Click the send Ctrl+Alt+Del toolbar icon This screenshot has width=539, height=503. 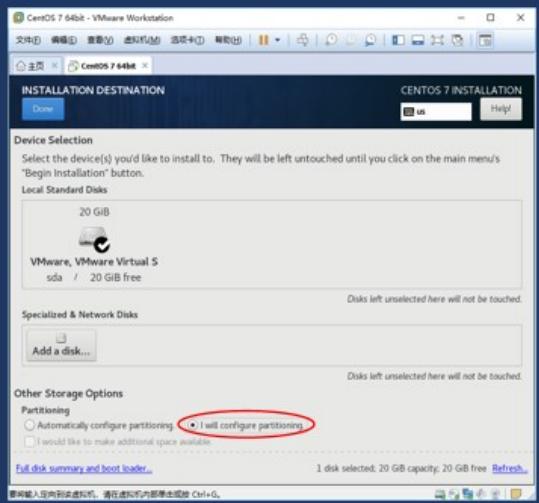pos(303,40)
